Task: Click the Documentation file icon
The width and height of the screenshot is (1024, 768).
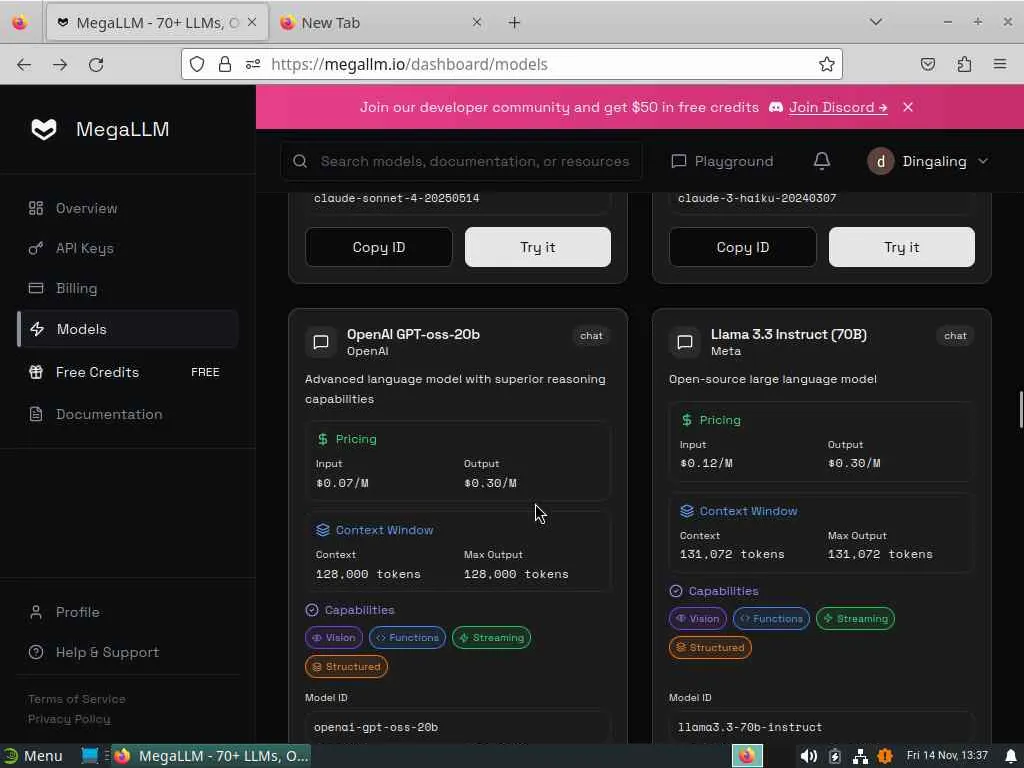Action: 36,414
